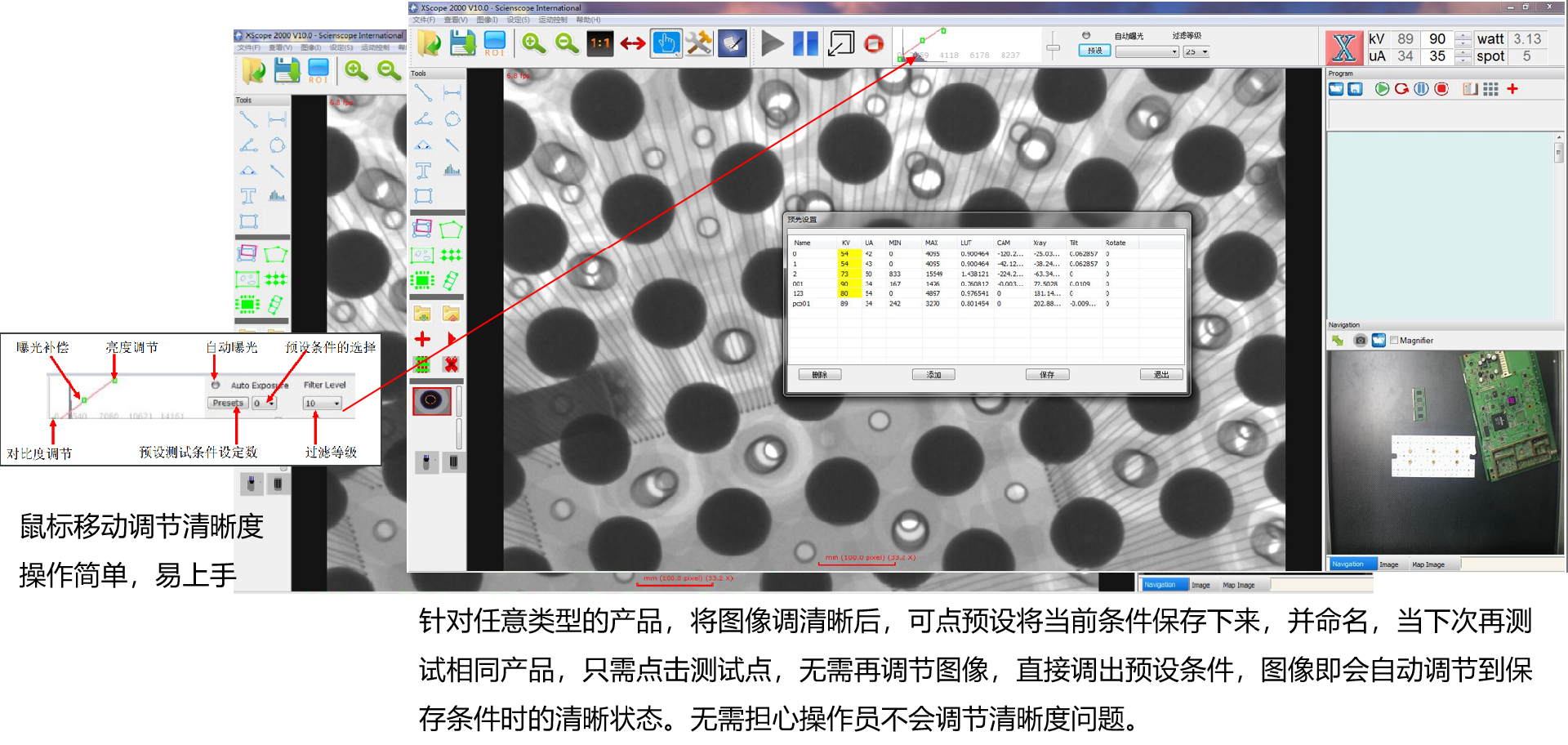Open the filter level dropdown showing 25
1568x745 pixels.
pyautogui.click(x=1197, y=51)
